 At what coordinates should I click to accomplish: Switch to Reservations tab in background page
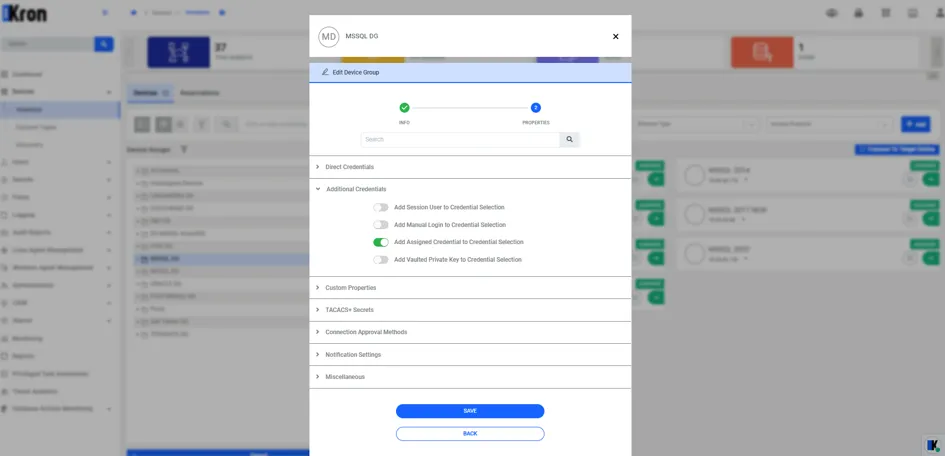199,93
